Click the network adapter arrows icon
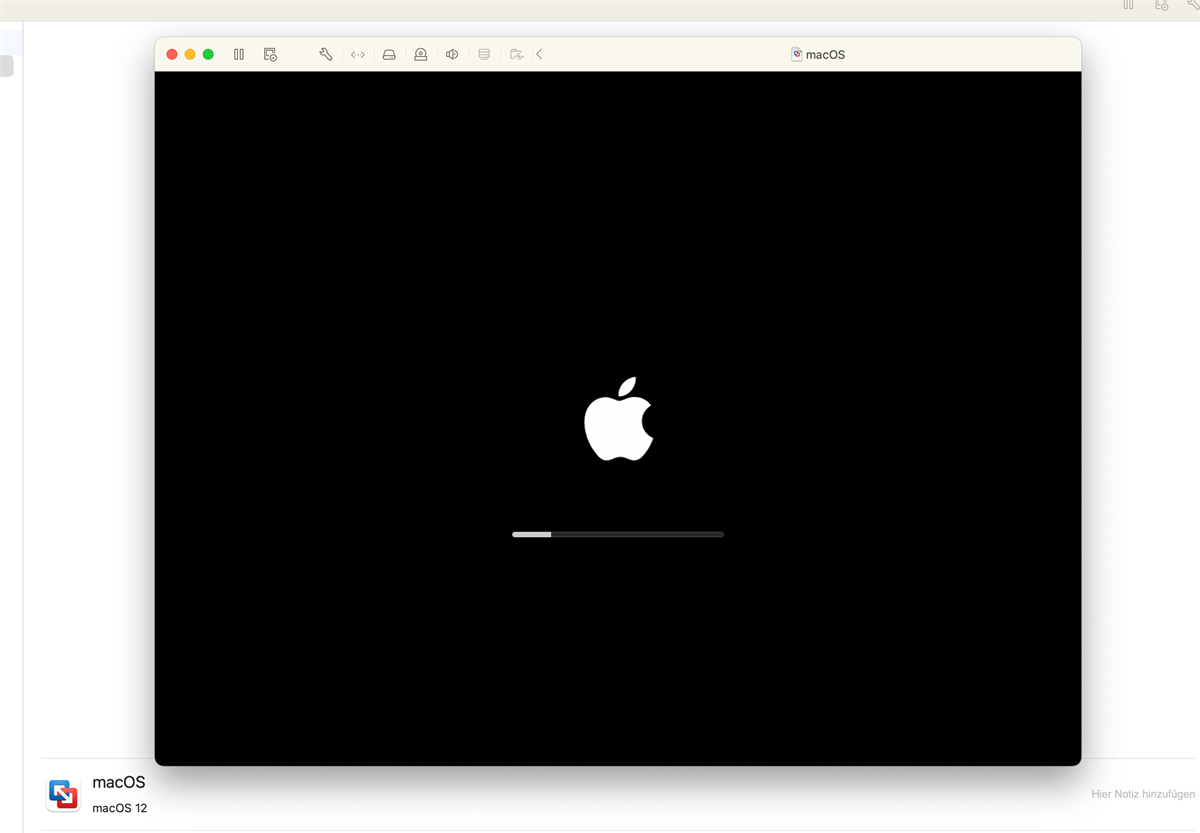The image size is (1200, 833). (358, 54)
